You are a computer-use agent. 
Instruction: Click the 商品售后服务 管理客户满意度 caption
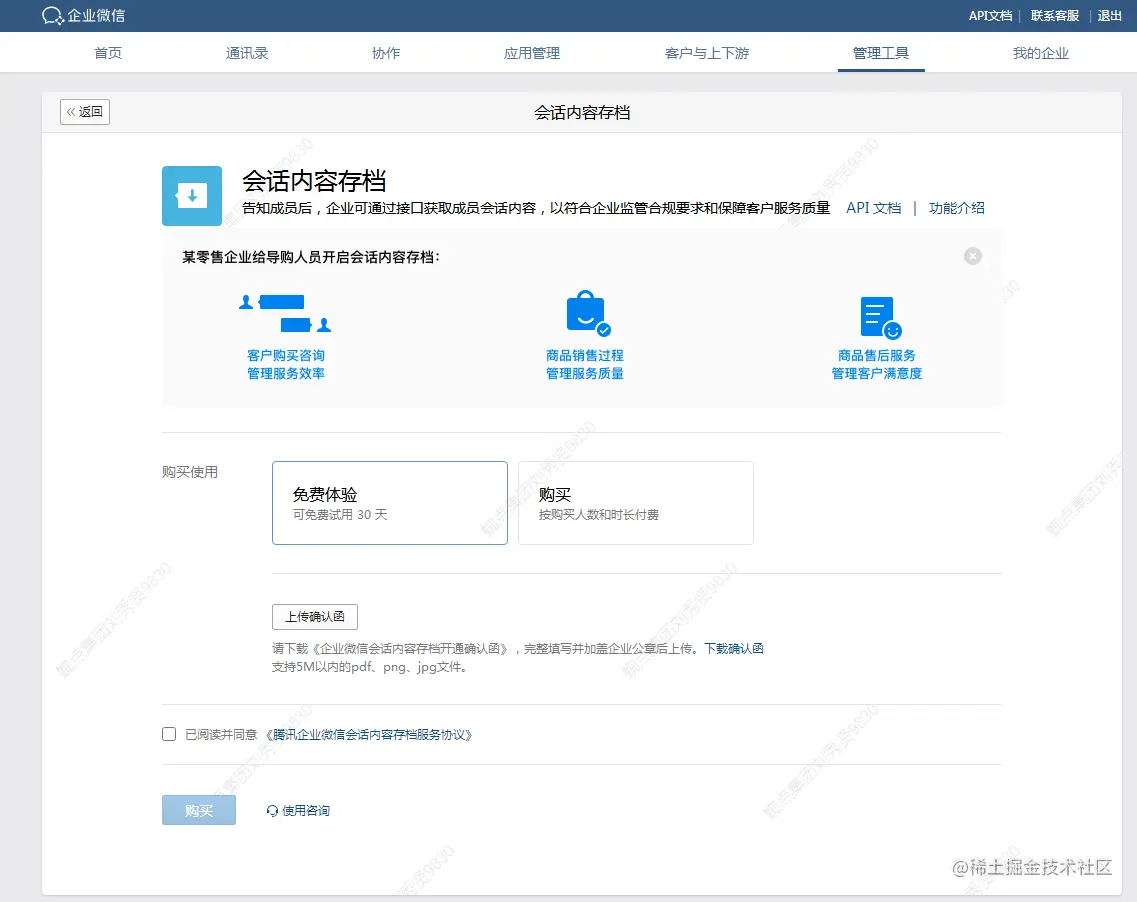pyautogui.click(x=877, y=364)
